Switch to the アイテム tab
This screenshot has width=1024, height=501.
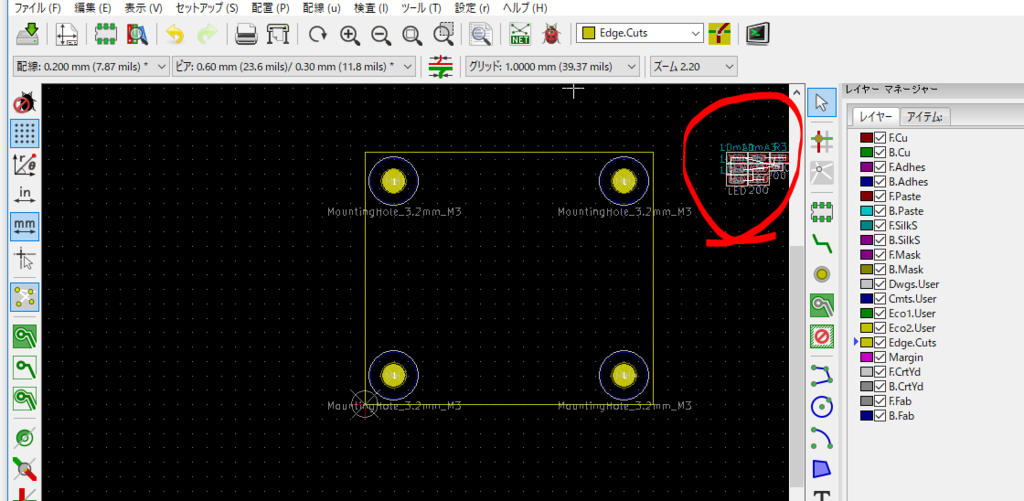(925, 116)
